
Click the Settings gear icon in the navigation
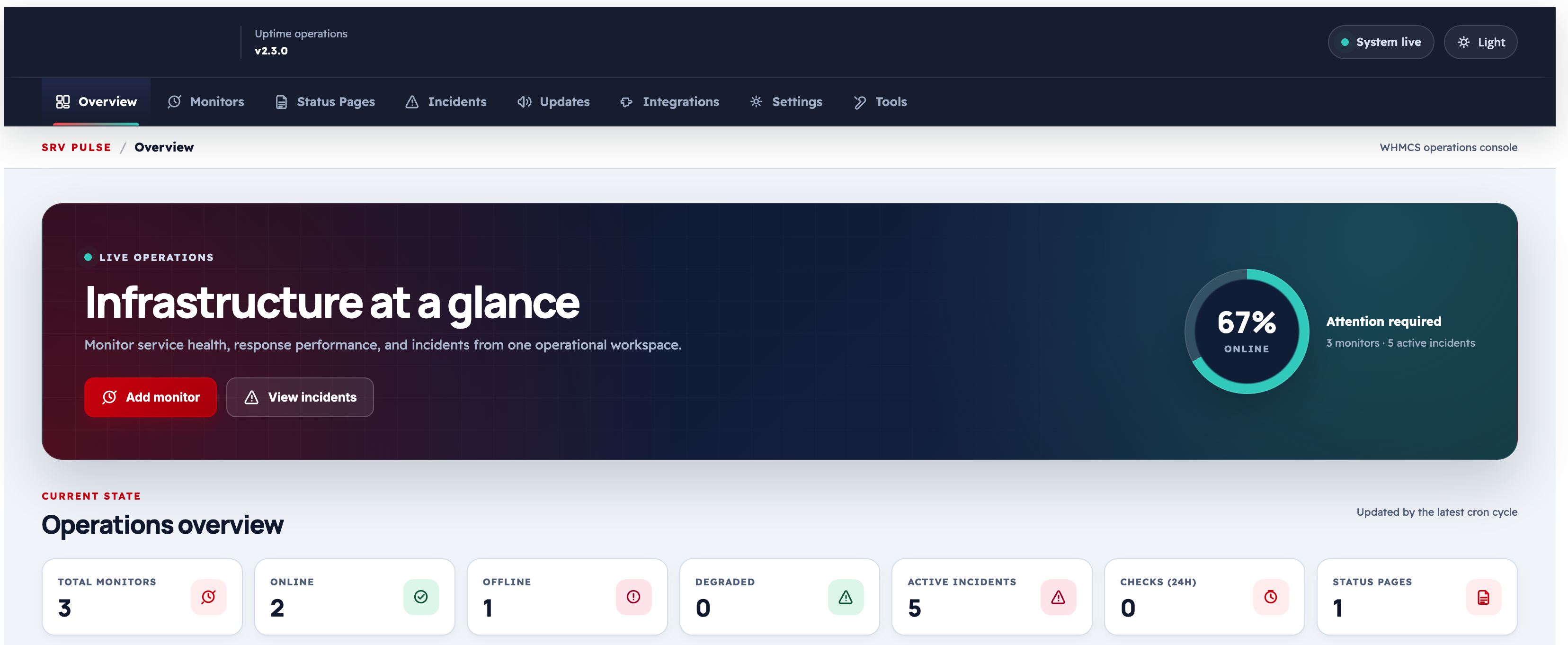(756, 102)
